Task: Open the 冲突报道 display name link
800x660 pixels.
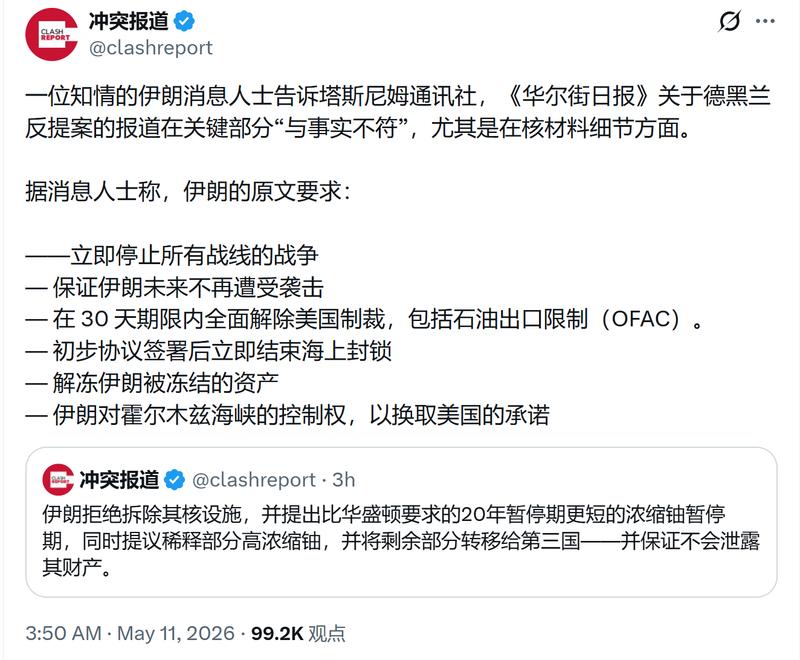Action: (x=129, y=21)
